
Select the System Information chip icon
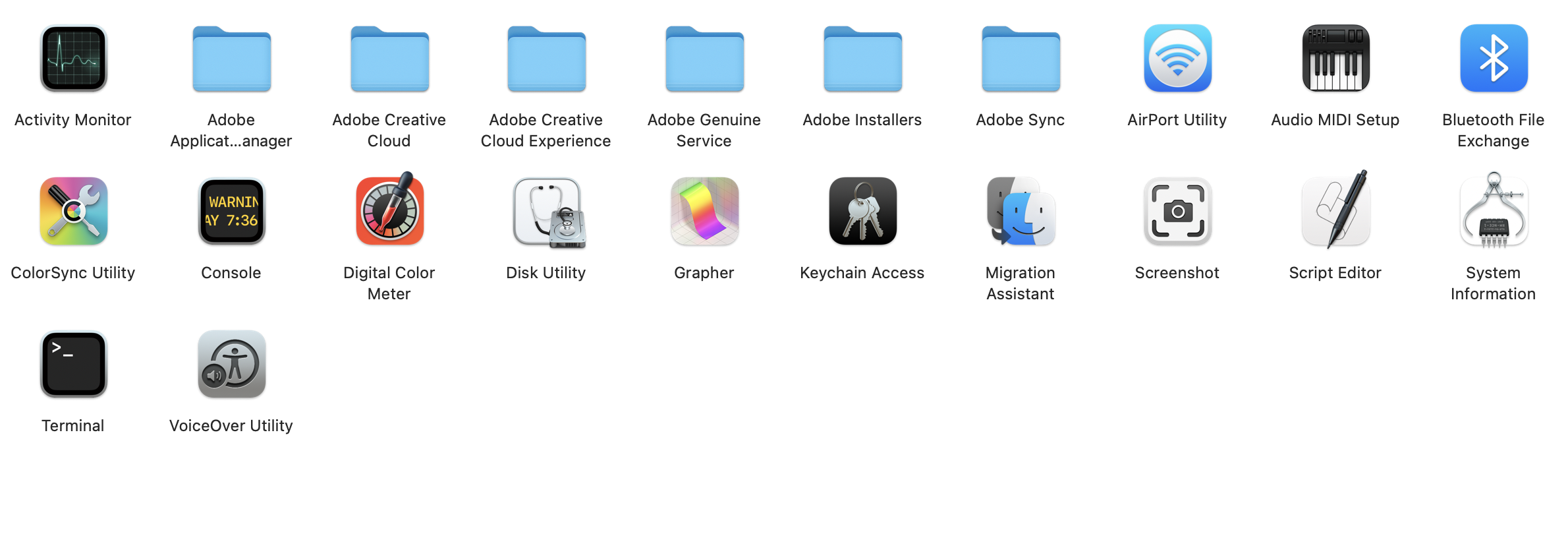point(1494,210)
